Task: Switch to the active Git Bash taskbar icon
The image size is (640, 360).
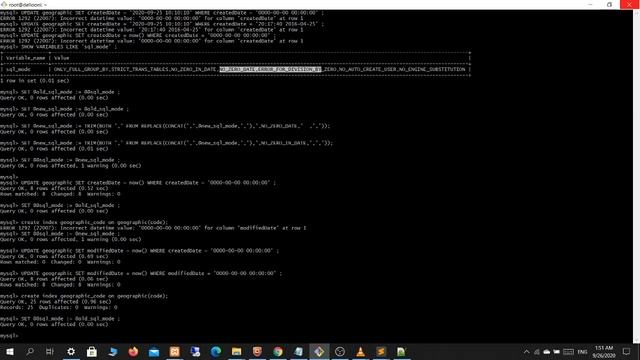Action: pos(319,351)
